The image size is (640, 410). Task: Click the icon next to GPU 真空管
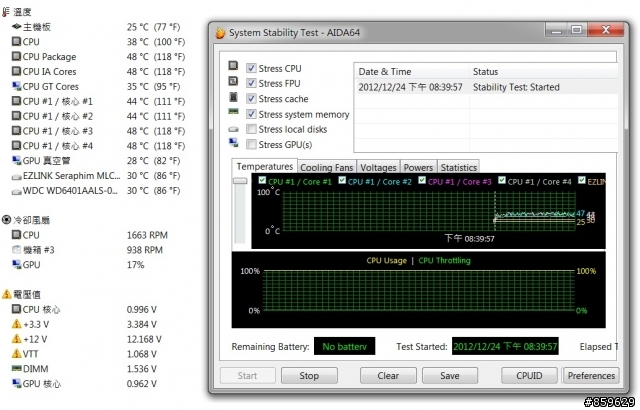pos(16,160)
